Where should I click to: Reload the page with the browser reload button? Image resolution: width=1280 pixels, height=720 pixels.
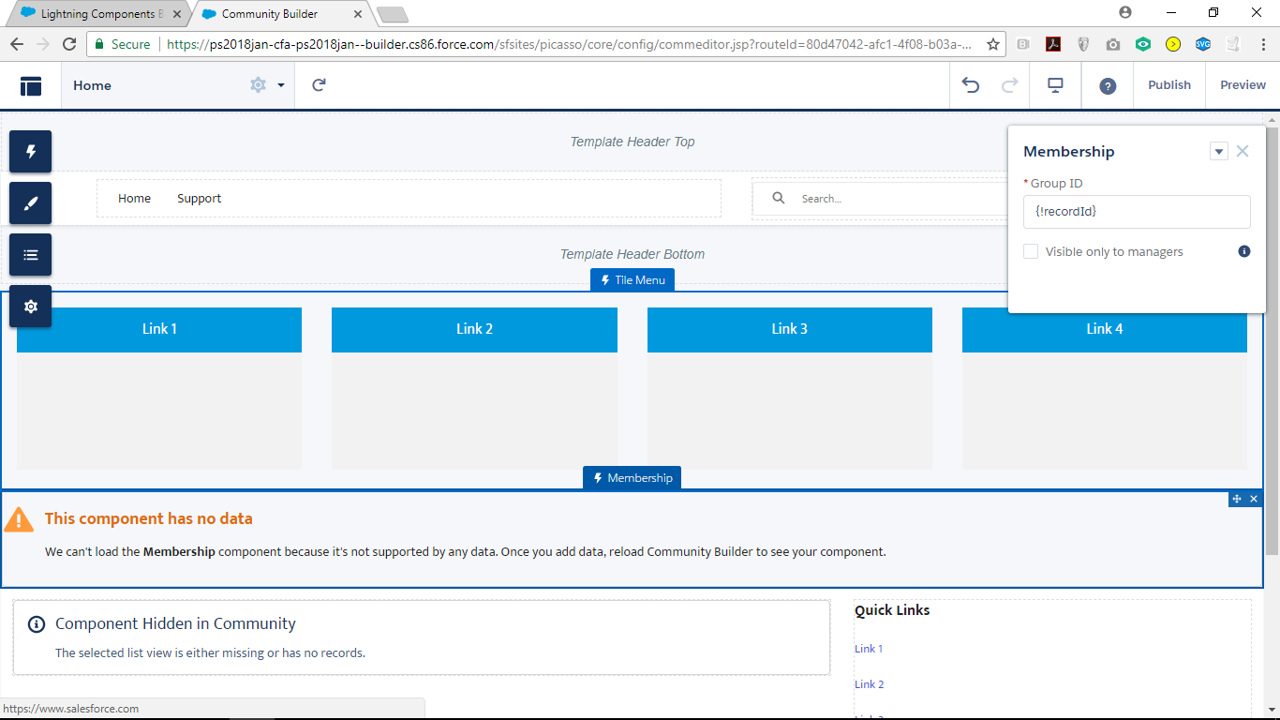click(x=69, y=44)
